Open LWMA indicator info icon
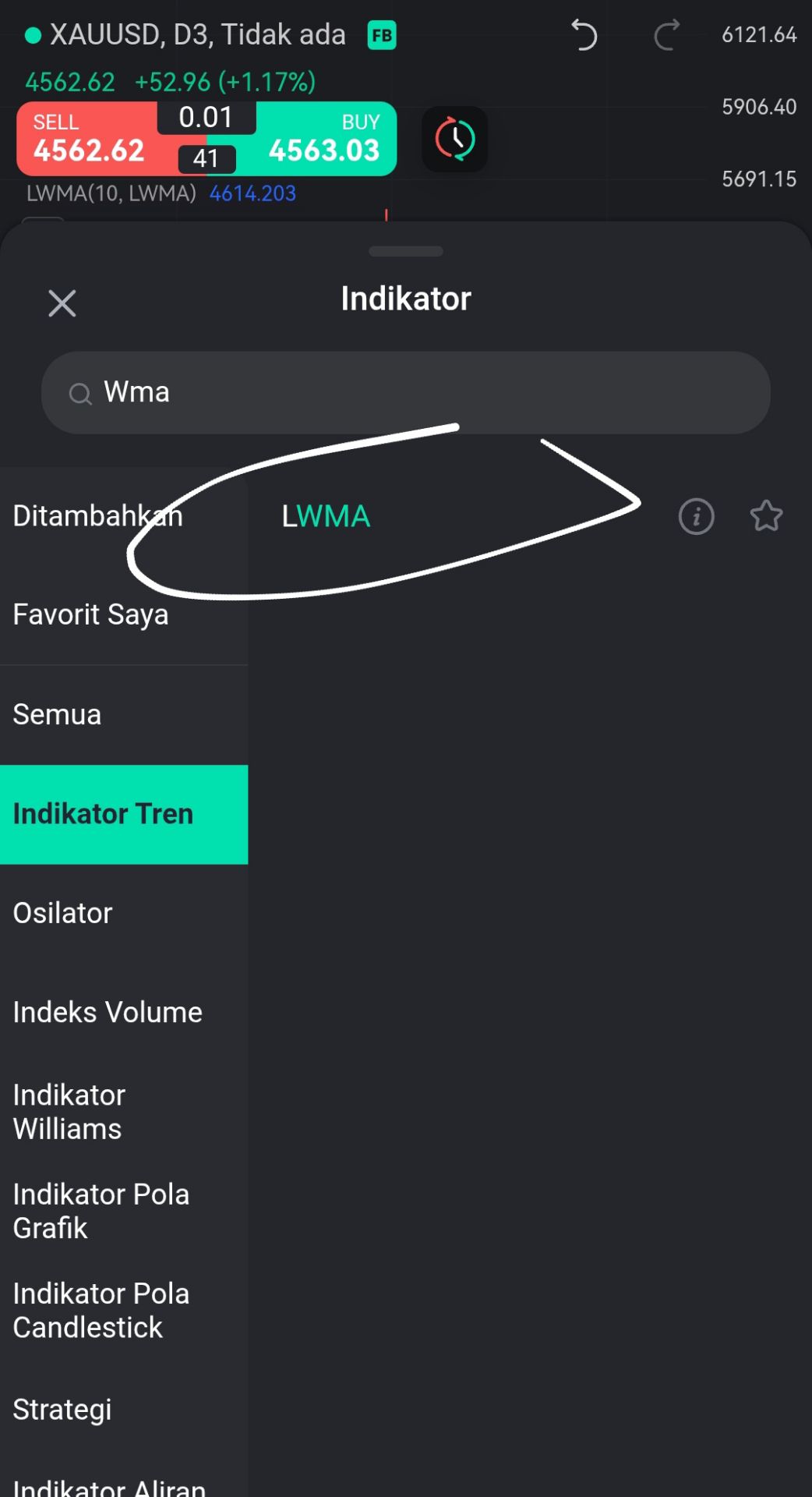The width and height of the screenshot is (812, 1497). [696, 516]
